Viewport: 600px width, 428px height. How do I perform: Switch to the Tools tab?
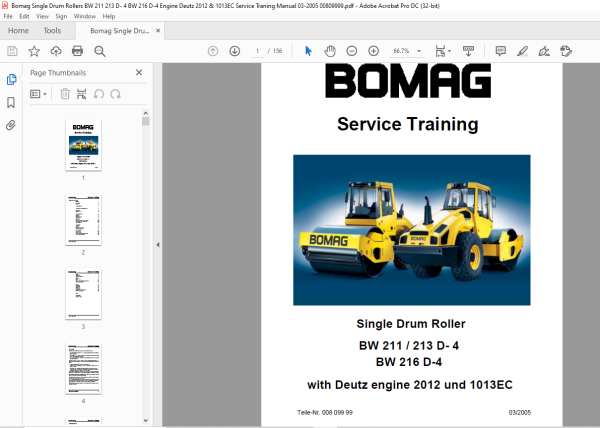52,31
